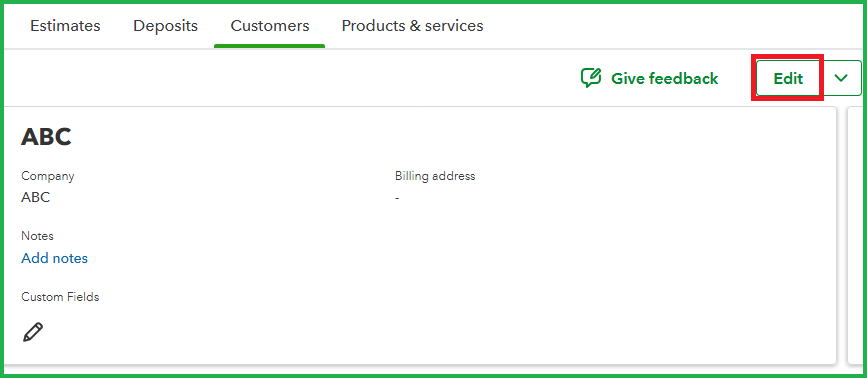Screen dimensions: 867x378
Task: Click the Custom Fields label
Action: pyautogui.click(x=60, y=297)
